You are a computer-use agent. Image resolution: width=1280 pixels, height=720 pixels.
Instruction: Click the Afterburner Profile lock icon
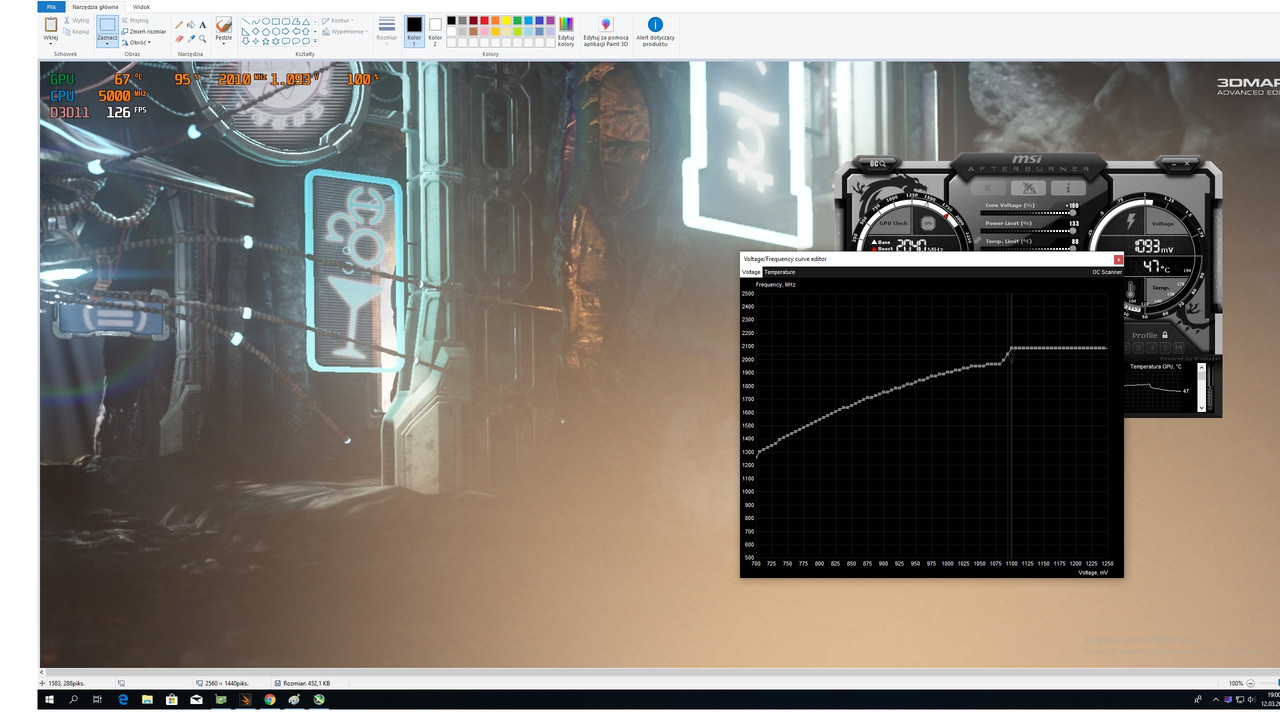[1165, 335]
